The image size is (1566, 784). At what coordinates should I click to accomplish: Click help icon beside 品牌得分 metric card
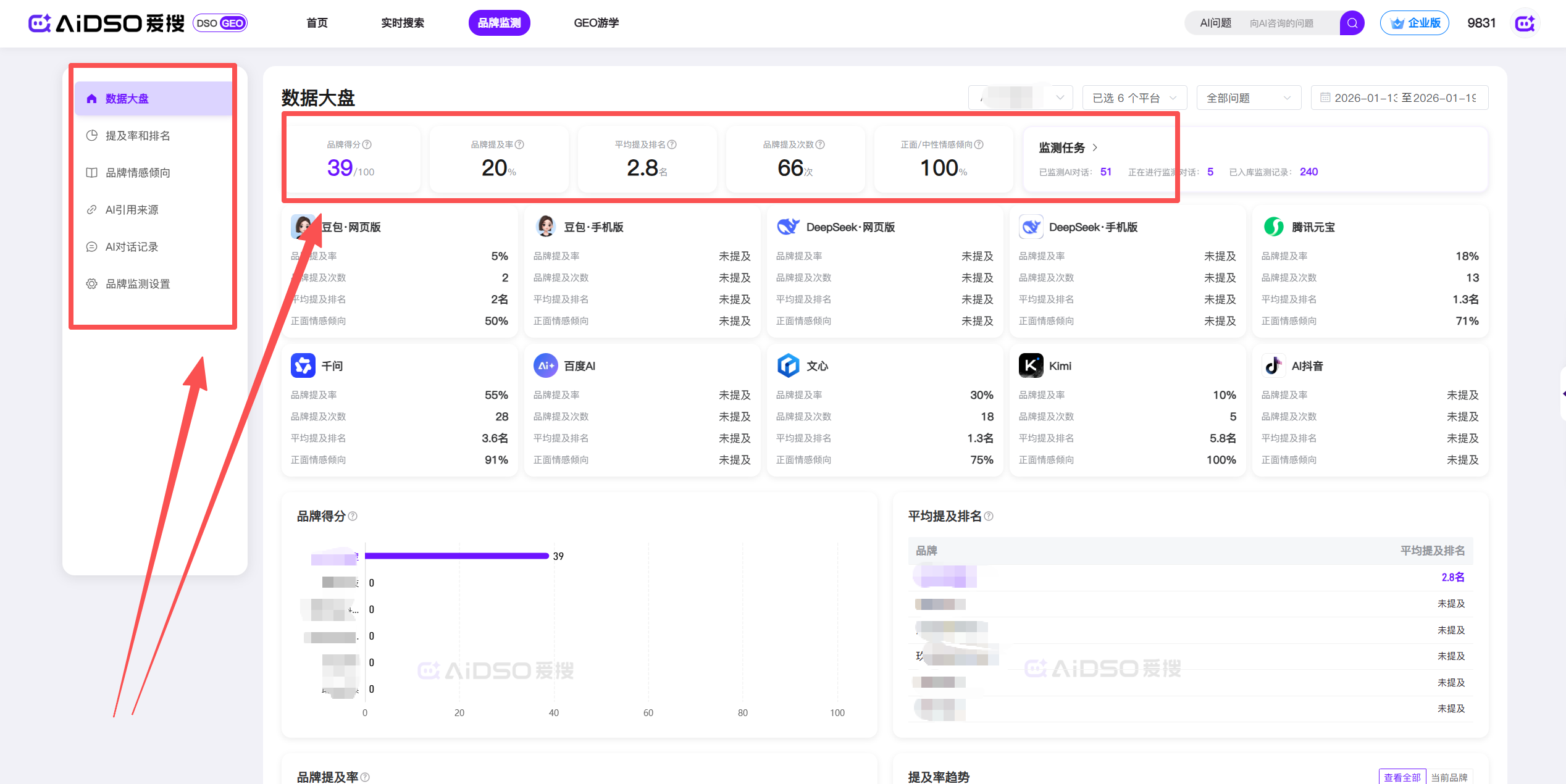click(367, 144)
